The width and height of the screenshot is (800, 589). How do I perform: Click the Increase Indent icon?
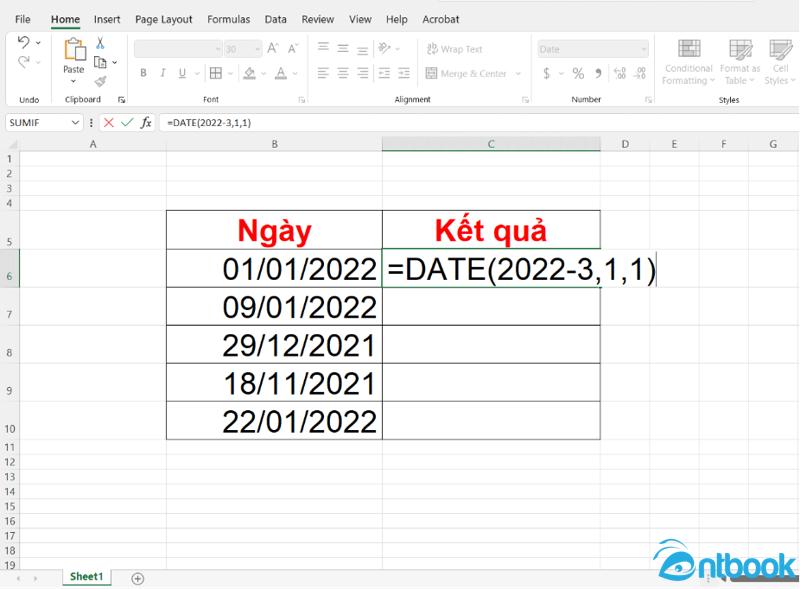404,73
